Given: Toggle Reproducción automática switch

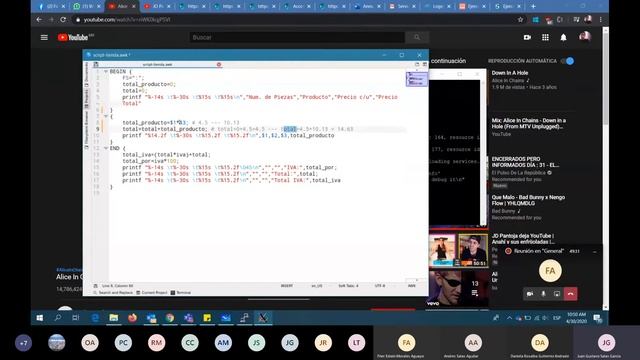Looking at the screenshot, I should click(568, 61).
